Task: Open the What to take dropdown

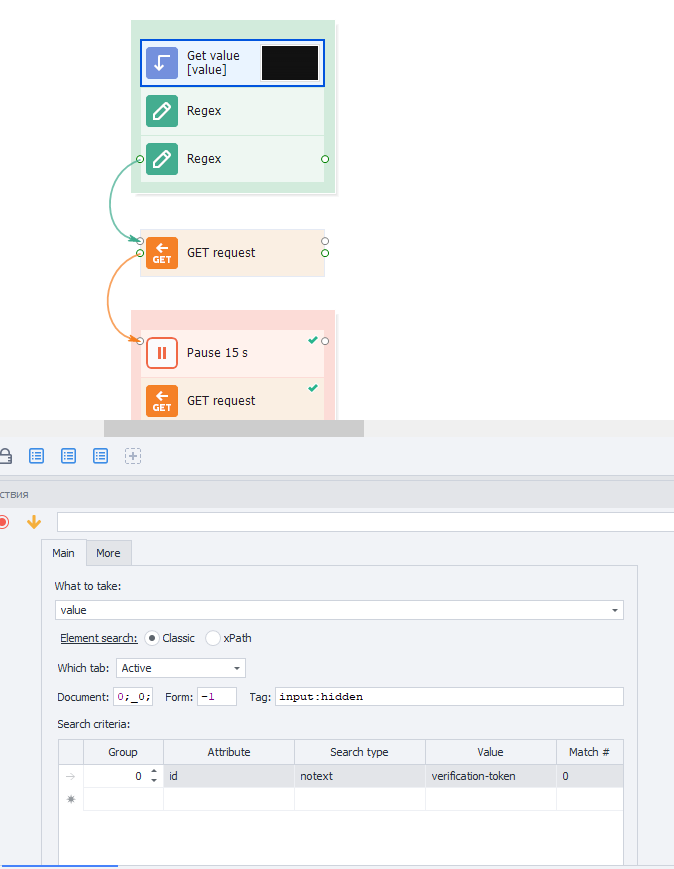Action: click(x=615, y=610)
